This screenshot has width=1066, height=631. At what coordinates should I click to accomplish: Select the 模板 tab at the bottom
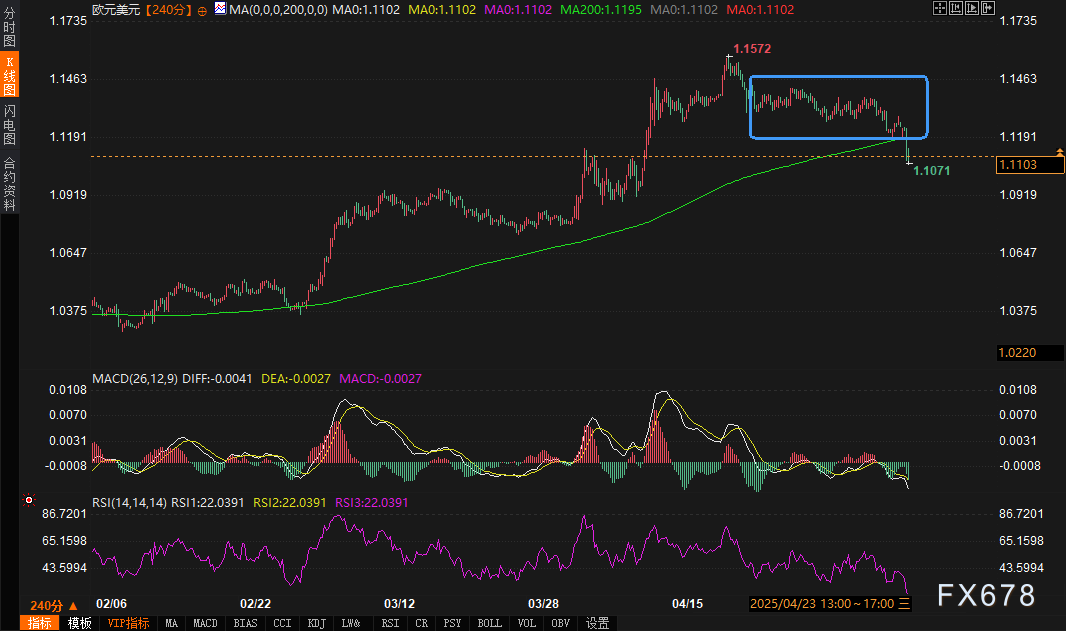point(80,623)
